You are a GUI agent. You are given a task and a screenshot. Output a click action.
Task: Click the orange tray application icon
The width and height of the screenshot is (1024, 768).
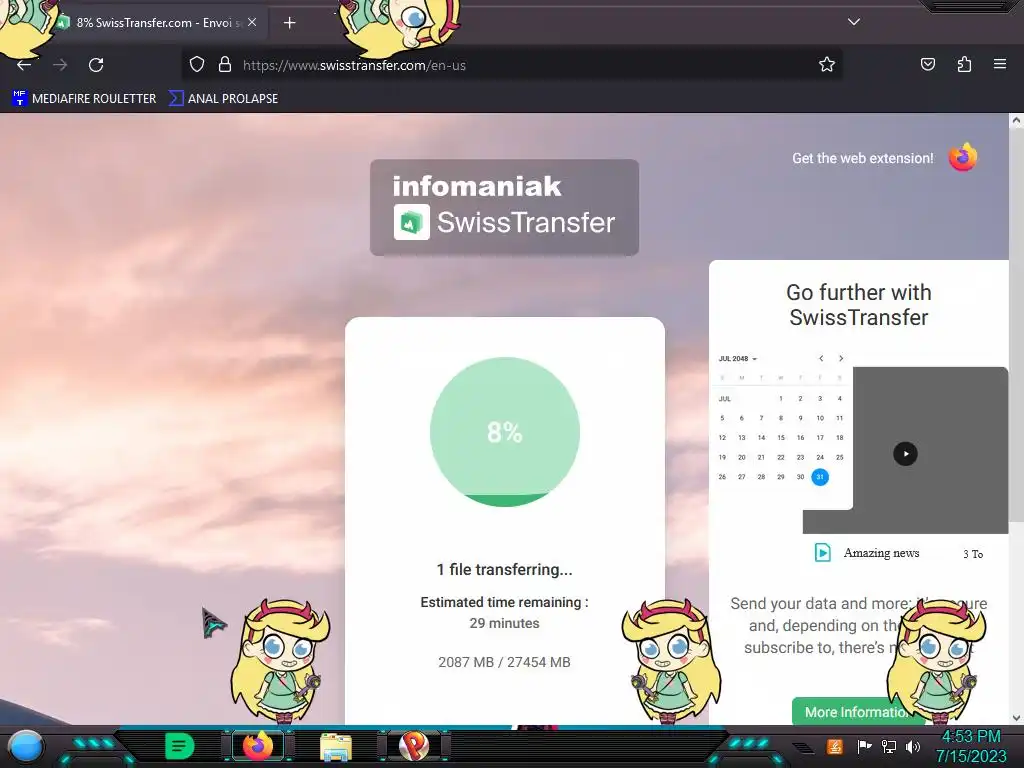tap(835, 746)
